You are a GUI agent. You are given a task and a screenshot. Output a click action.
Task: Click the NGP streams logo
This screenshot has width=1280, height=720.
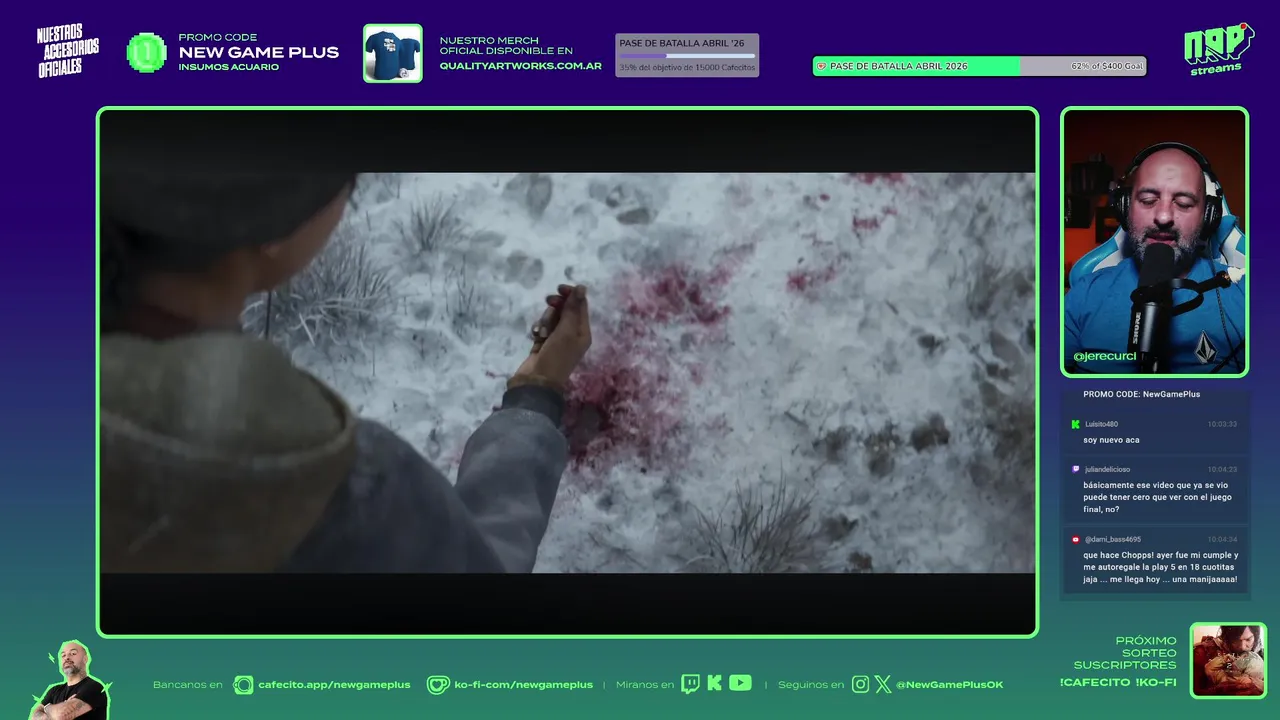click(x=1218, y=48)
